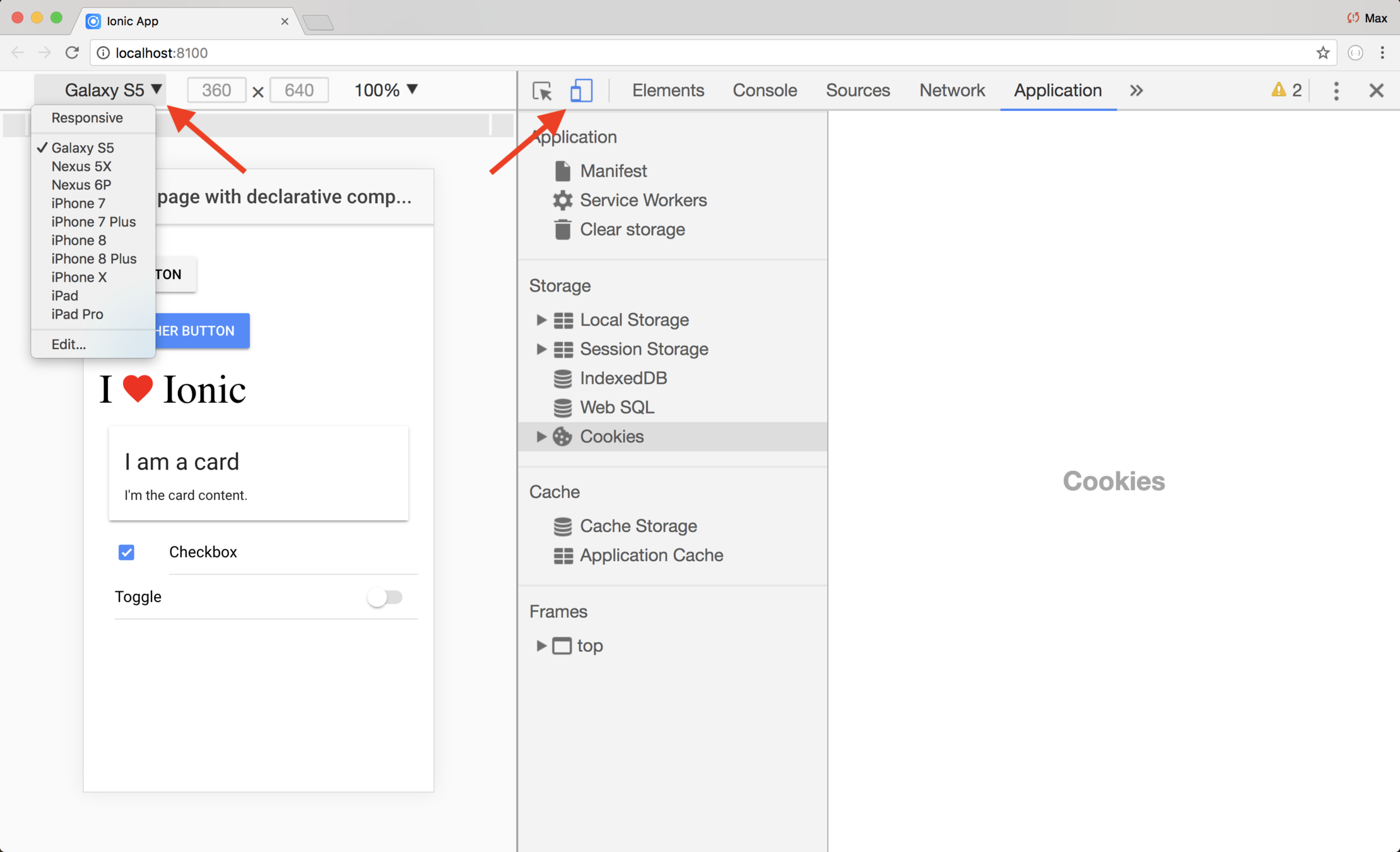Show more DevTools tabs via chevrons
Image resolution: width=1400 pixels, height=852 pixels.
pyautogui.click(x=1136, y=91)
